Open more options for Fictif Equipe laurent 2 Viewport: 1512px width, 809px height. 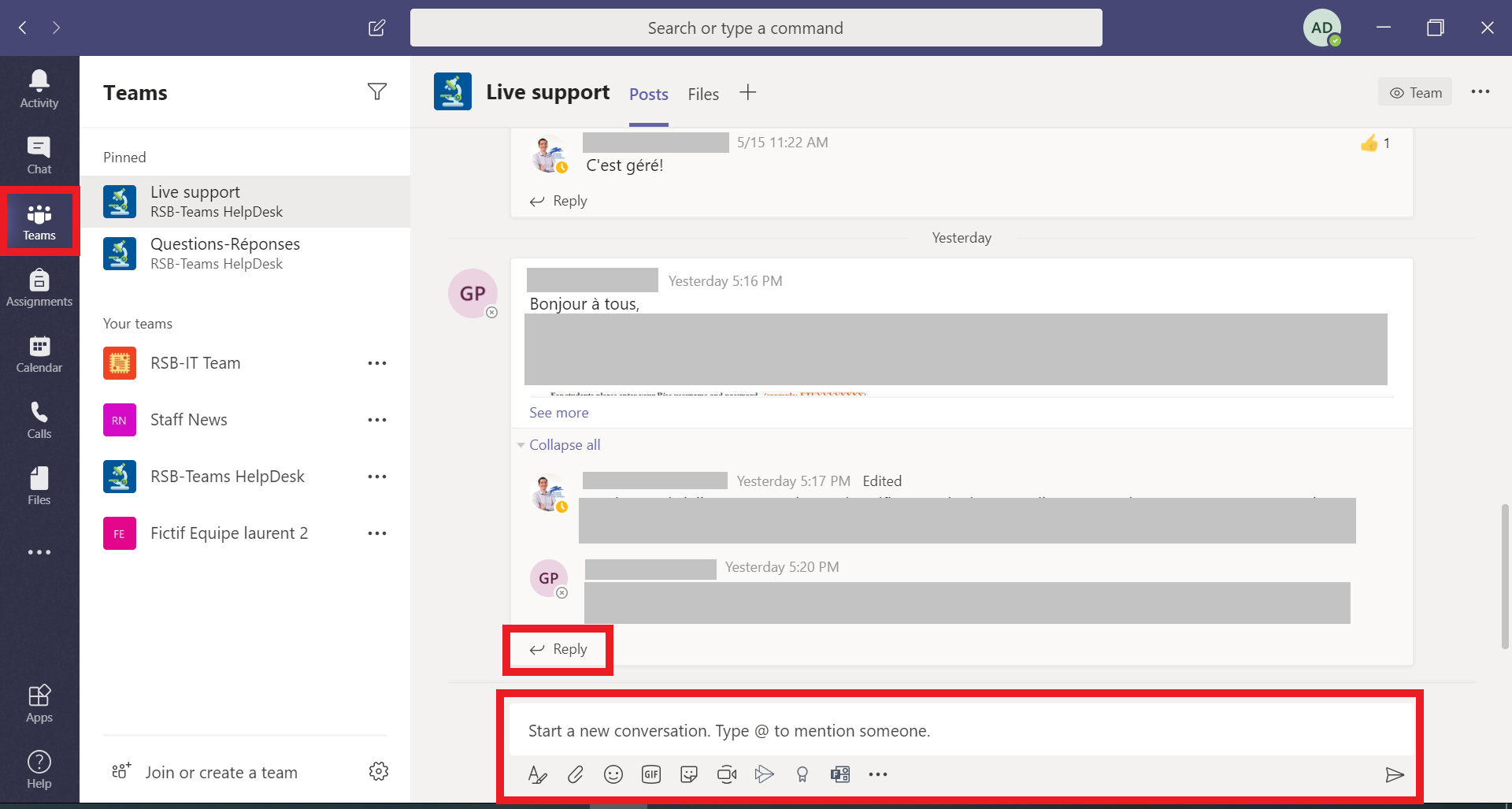(x=377, y=533)
